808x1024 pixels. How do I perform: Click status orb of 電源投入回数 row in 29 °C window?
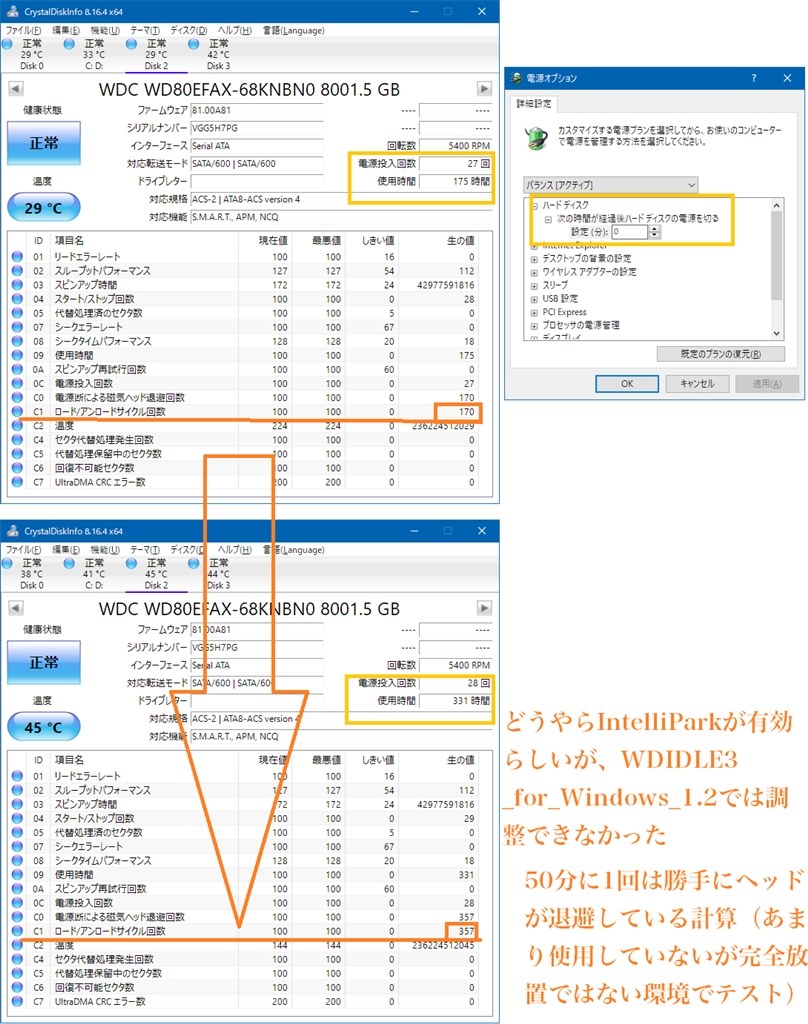[x=17, y=383]
